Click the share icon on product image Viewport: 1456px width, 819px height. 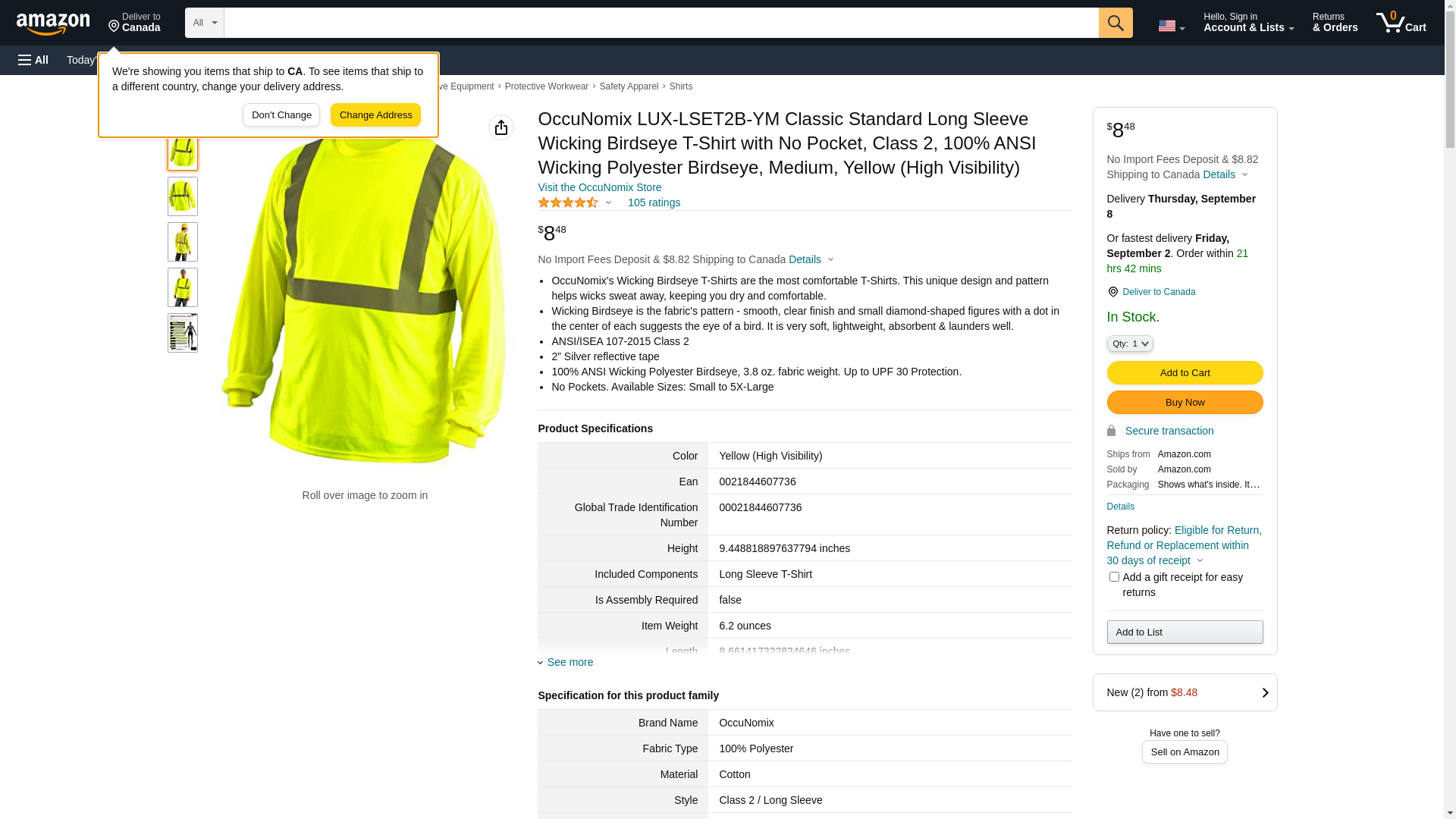tap(500, 127)
